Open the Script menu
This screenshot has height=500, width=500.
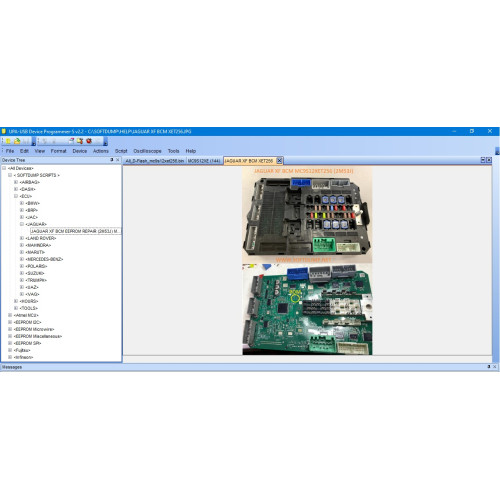[121, 151]
